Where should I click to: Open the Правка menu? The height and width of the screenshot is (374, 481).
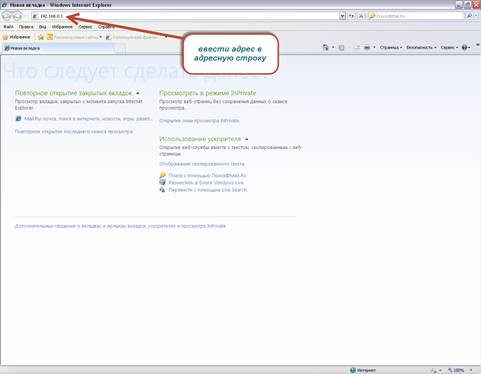tap(26, 27)
